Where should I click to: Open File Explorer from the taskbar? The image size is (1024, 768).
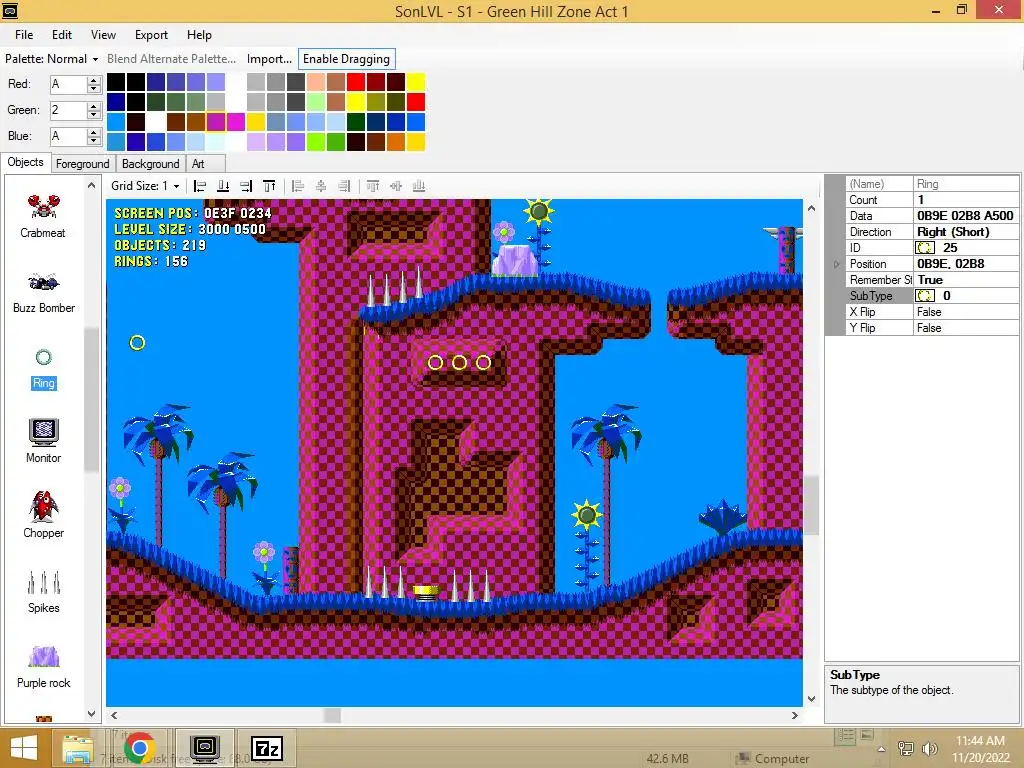point(78,748)
